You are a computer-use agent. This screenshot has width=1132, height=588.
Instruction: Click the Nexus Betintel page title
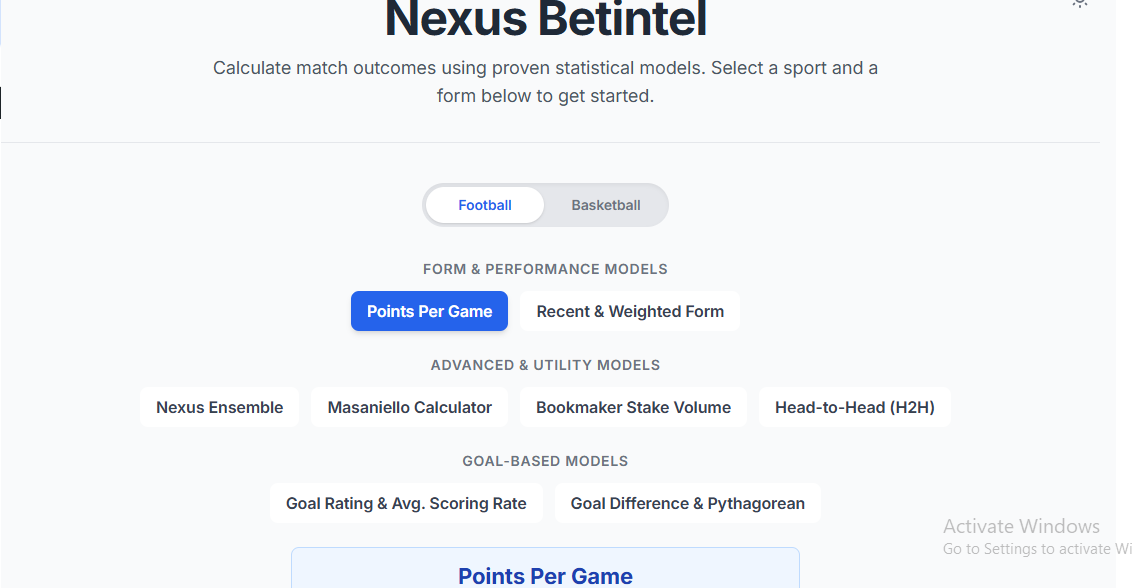545,18
